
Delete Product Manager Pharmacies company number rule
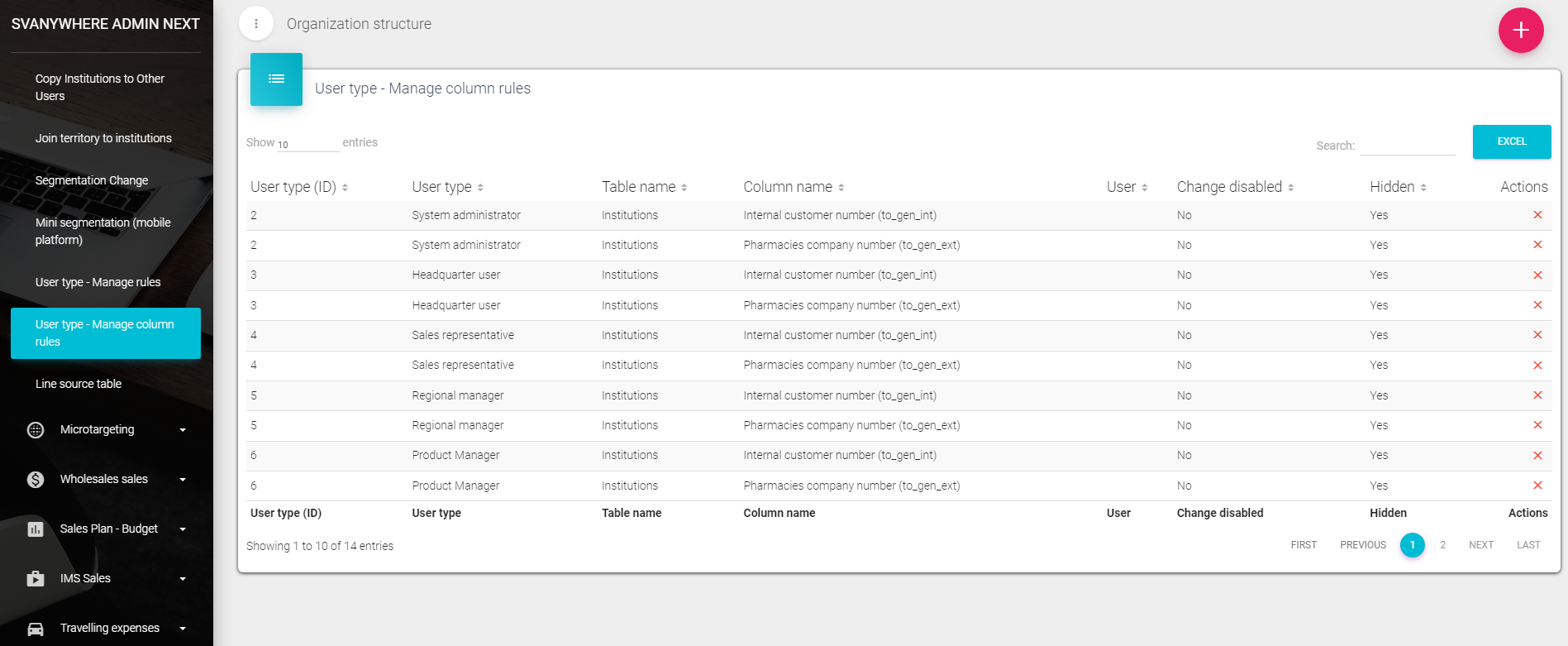(x=1537, y=486)
